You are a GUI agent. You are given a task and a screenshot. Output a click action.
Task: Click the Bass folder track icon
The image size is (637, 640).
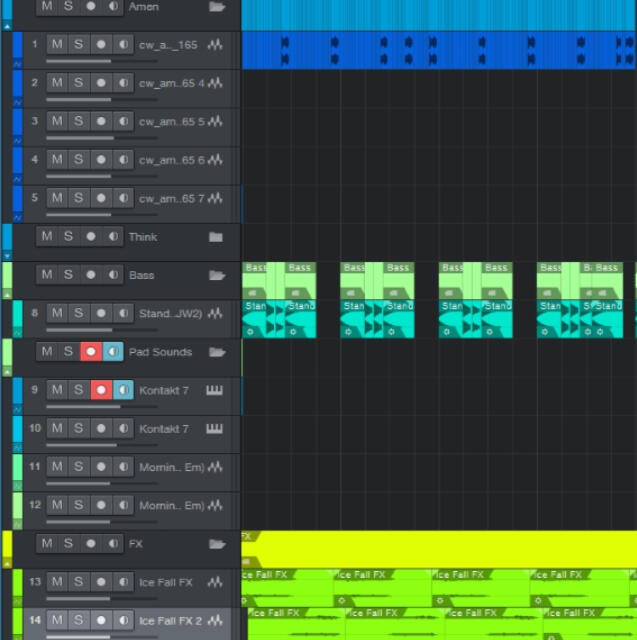point(216,275)
